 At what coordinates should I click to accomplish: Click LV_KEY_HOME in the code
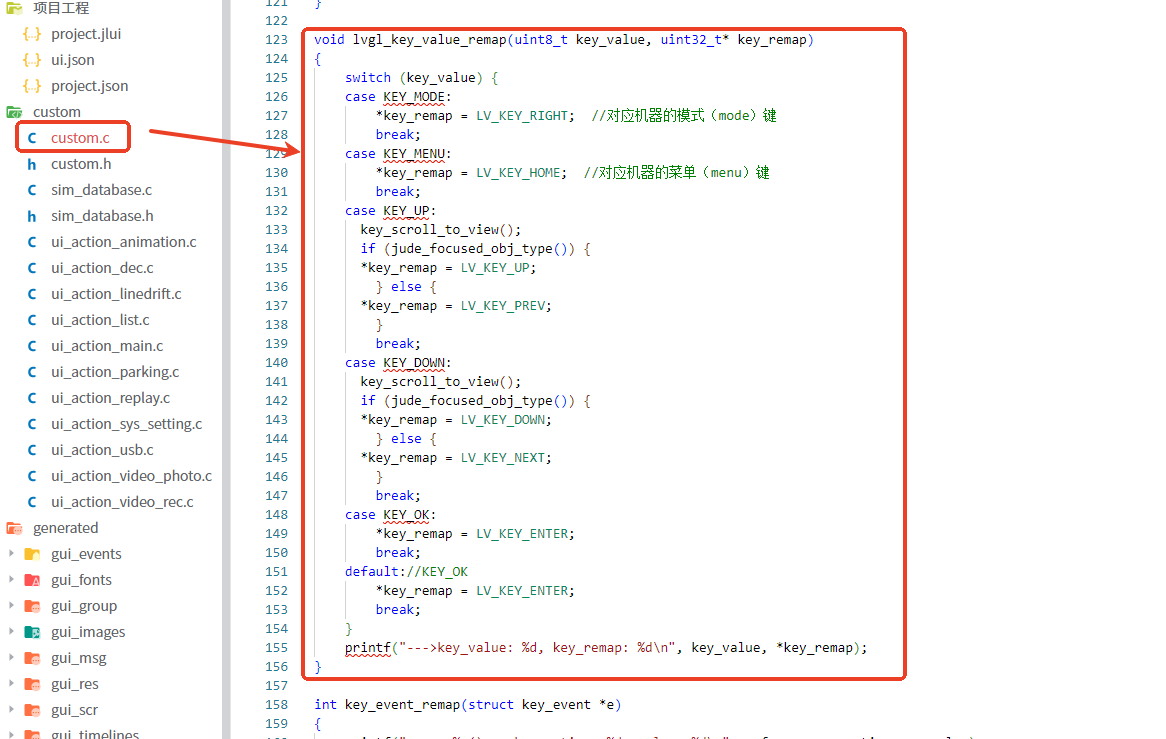click(x=518, y=172)
